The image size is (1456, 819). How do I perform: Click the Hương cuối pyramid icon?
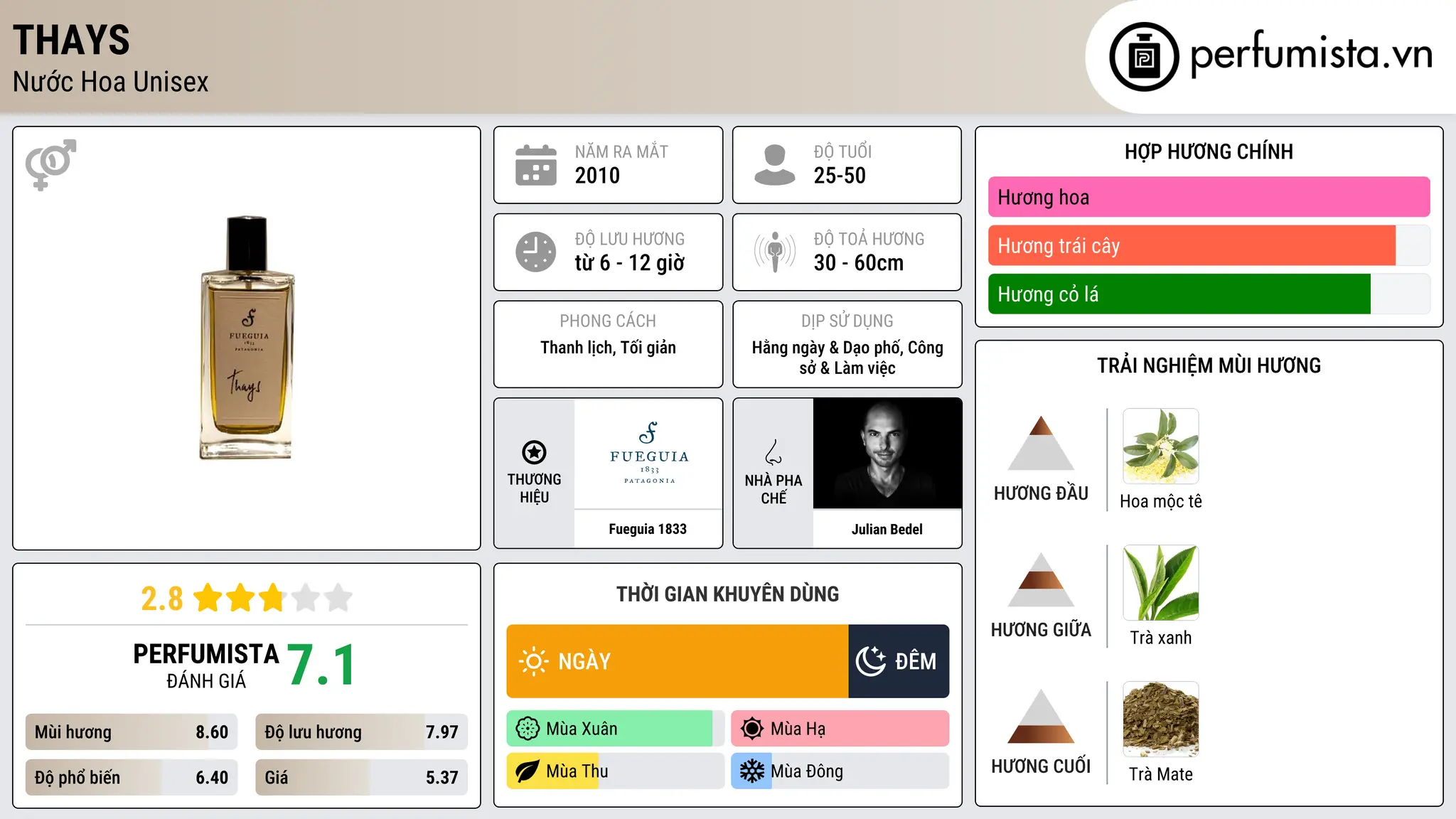tap(1041, 716)
